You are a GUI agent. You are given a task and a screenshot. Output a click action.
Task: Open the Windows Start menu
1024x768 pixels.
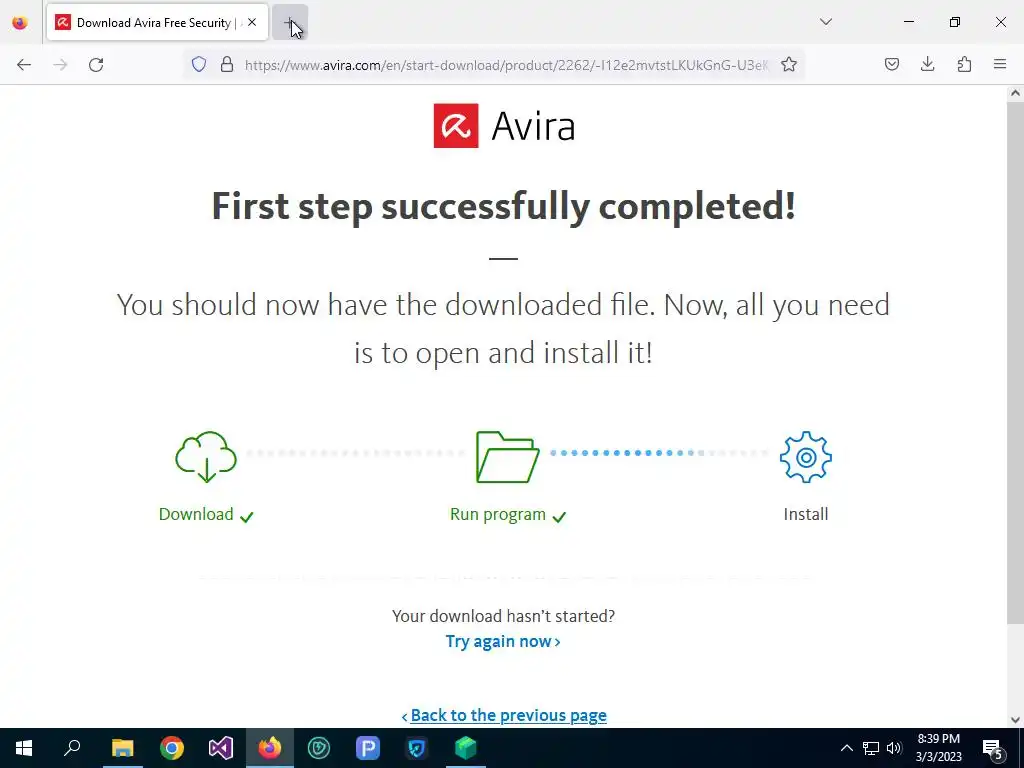(24, 748)
